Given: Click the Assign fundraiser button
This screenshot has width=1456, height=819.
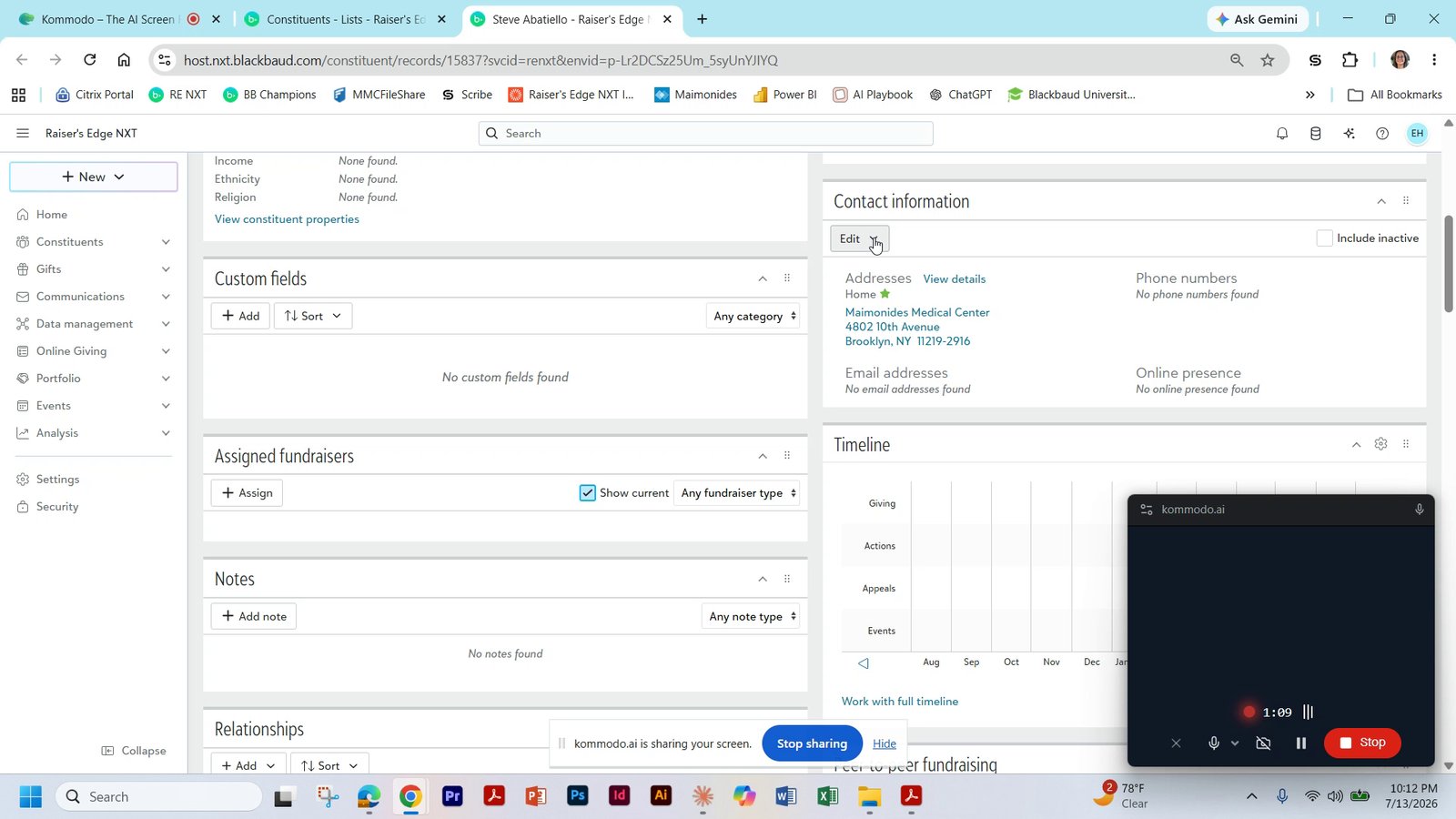Looking at the screenshot, I should tap(248, 493).
